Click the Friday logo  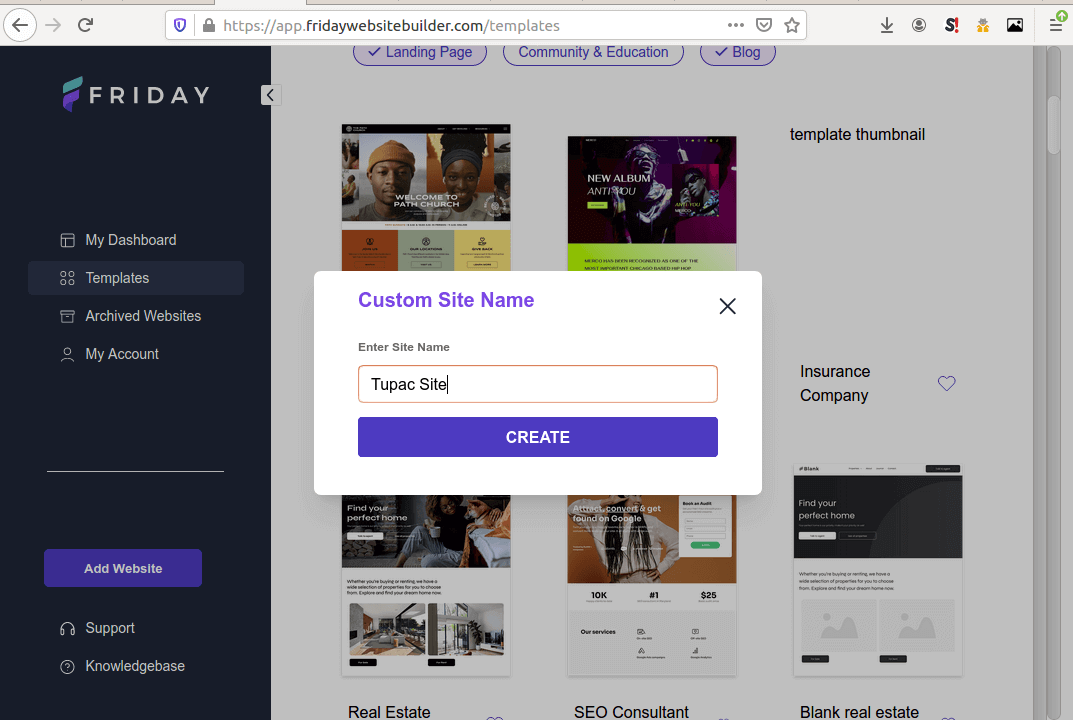tap(134, 94)
